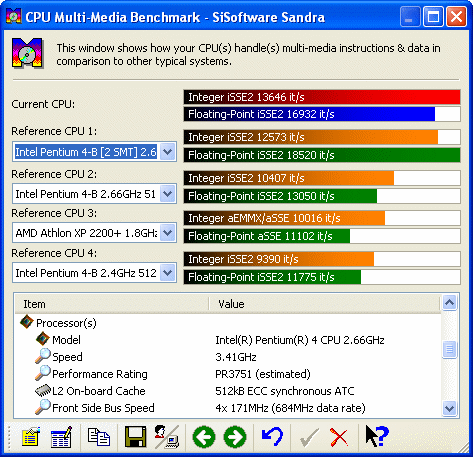Close the CPU Multi-Media Benchmark window
This screenshot has width=473, height=457.
click(456, 16)
